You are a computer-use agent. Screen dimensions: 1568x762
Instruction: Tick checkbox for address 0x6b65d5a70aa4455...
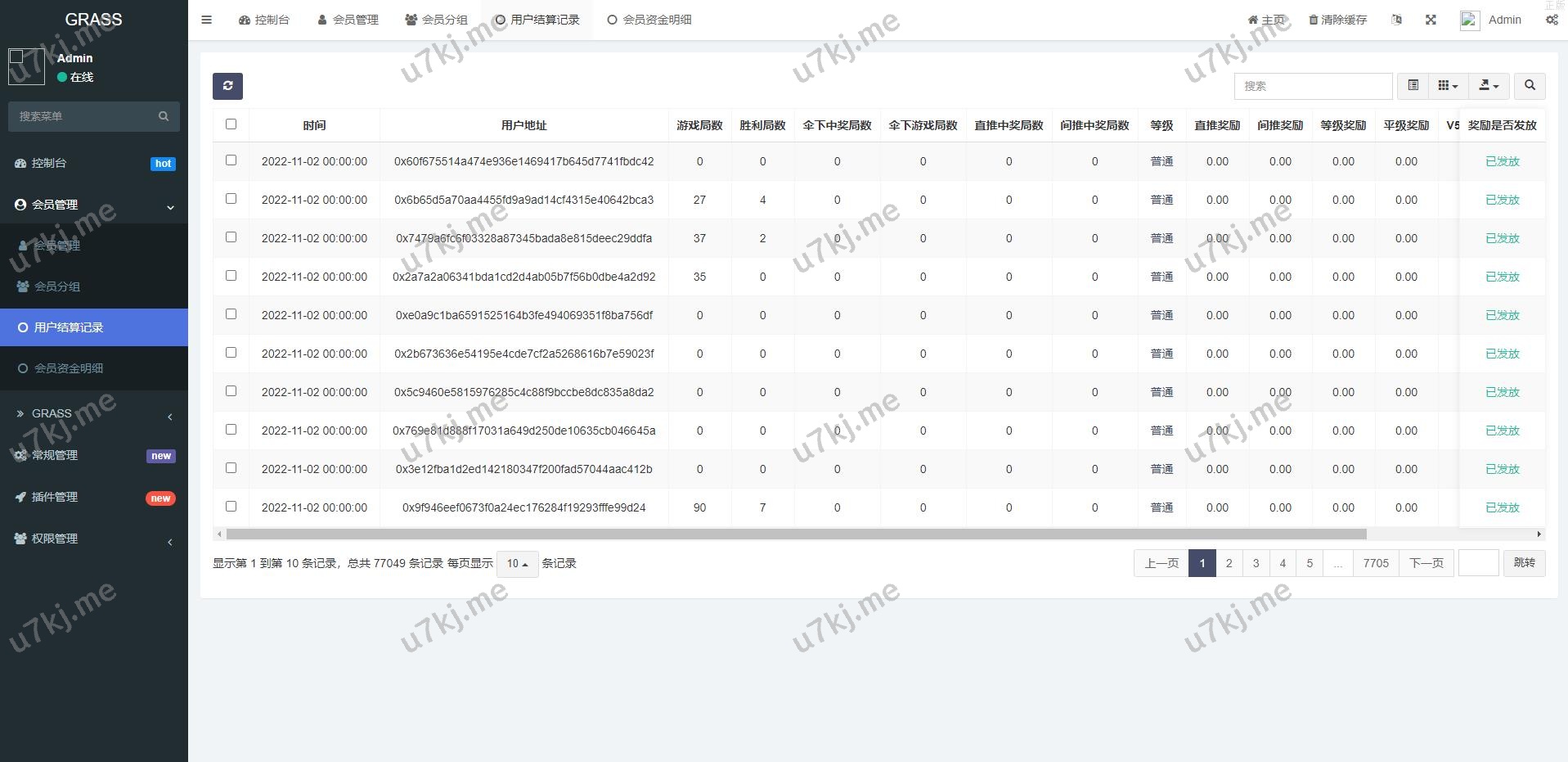[x=231, y=199]
